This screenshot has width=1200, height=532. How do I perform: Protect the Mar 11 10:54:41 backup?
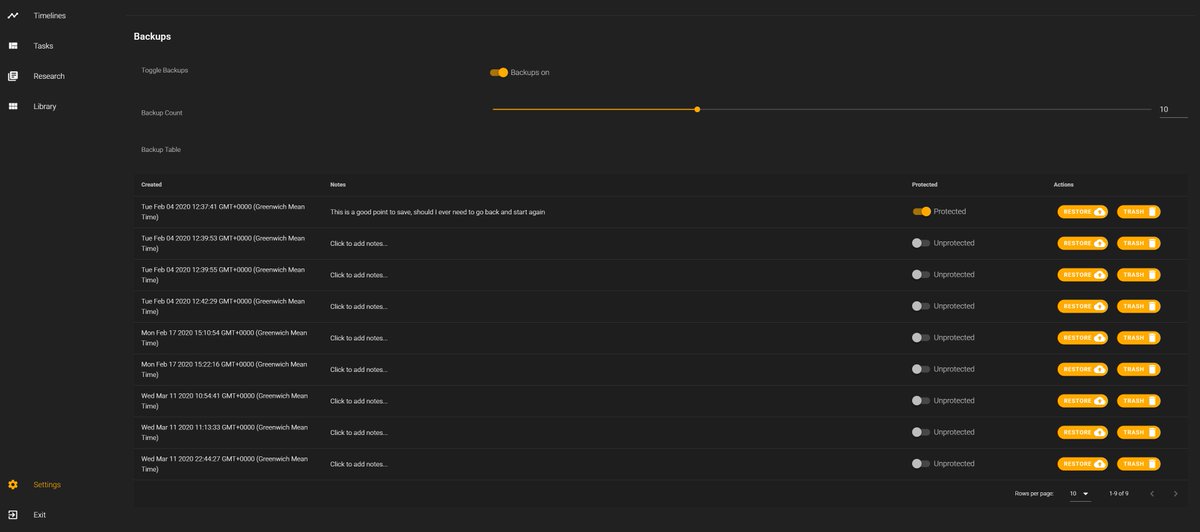click(921, 401)
